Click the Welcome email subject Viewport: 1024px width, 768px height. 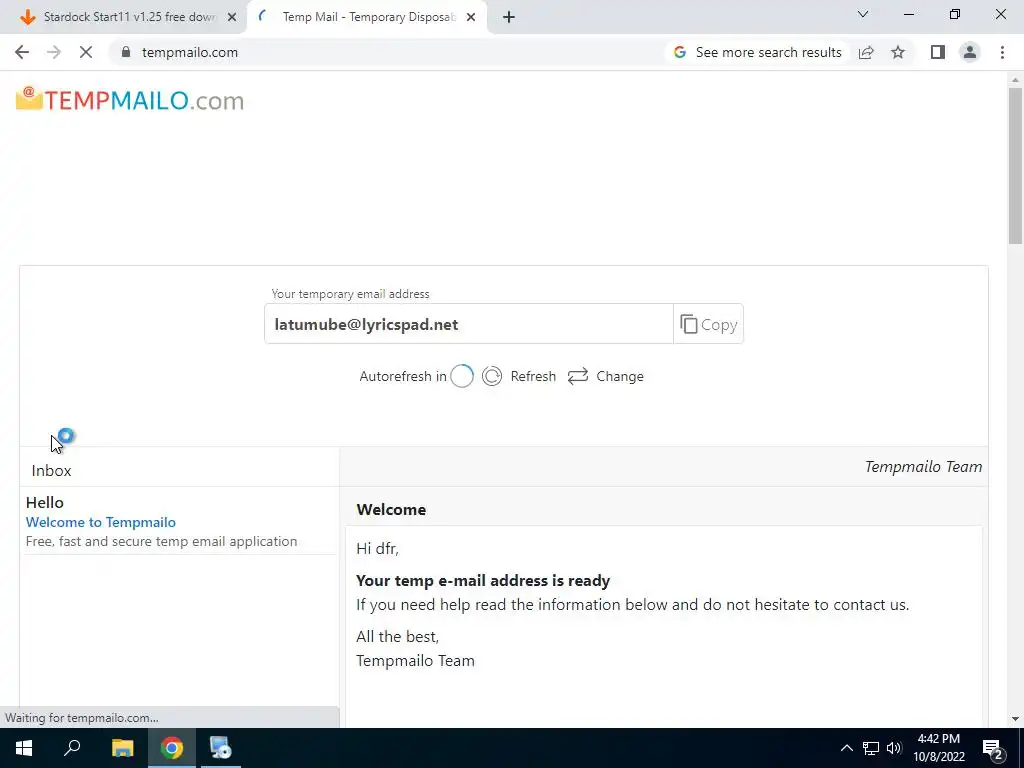[391, 509]
